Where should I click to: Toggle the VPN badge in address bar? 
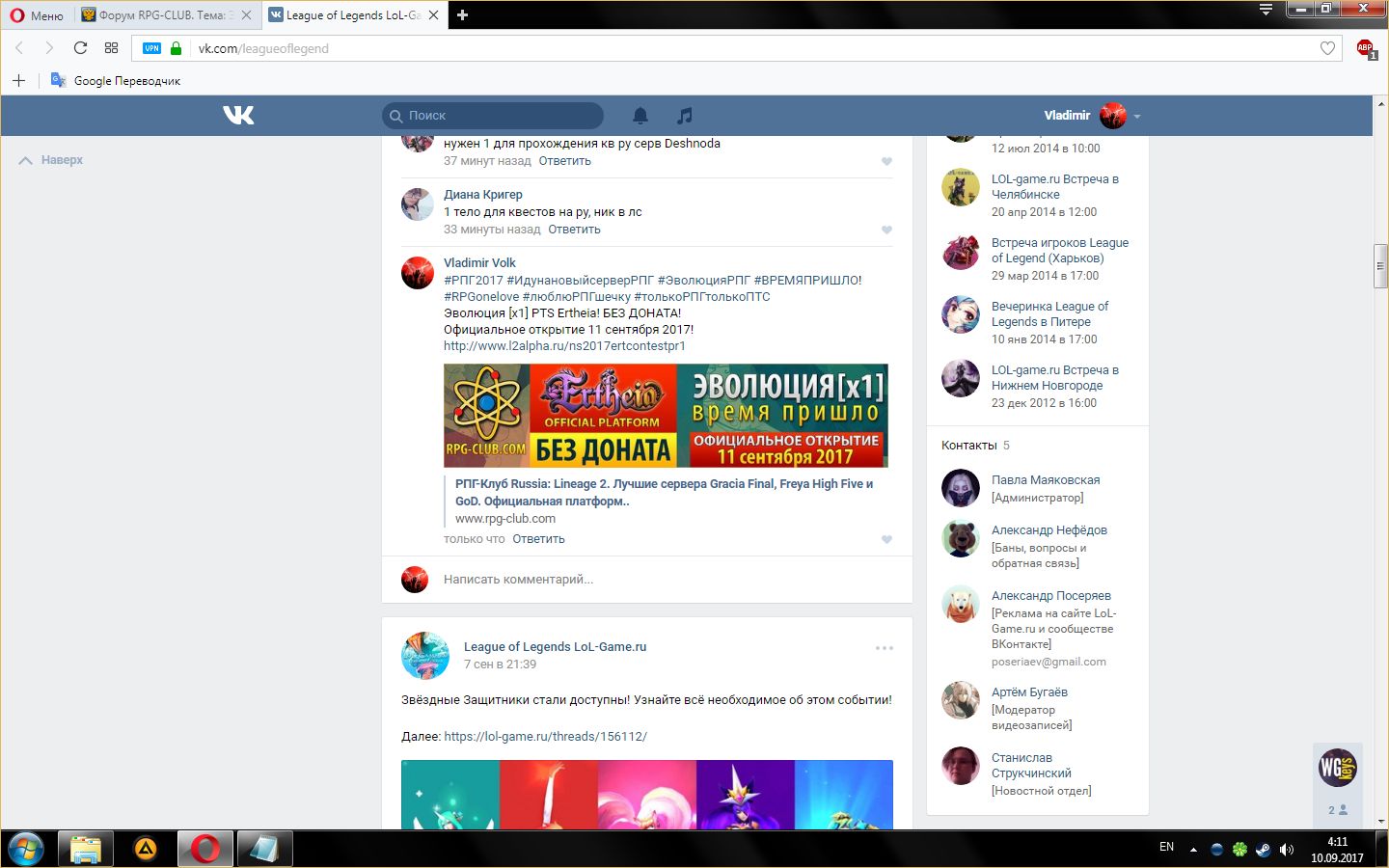pyautogui.click(x=151, y=48)
